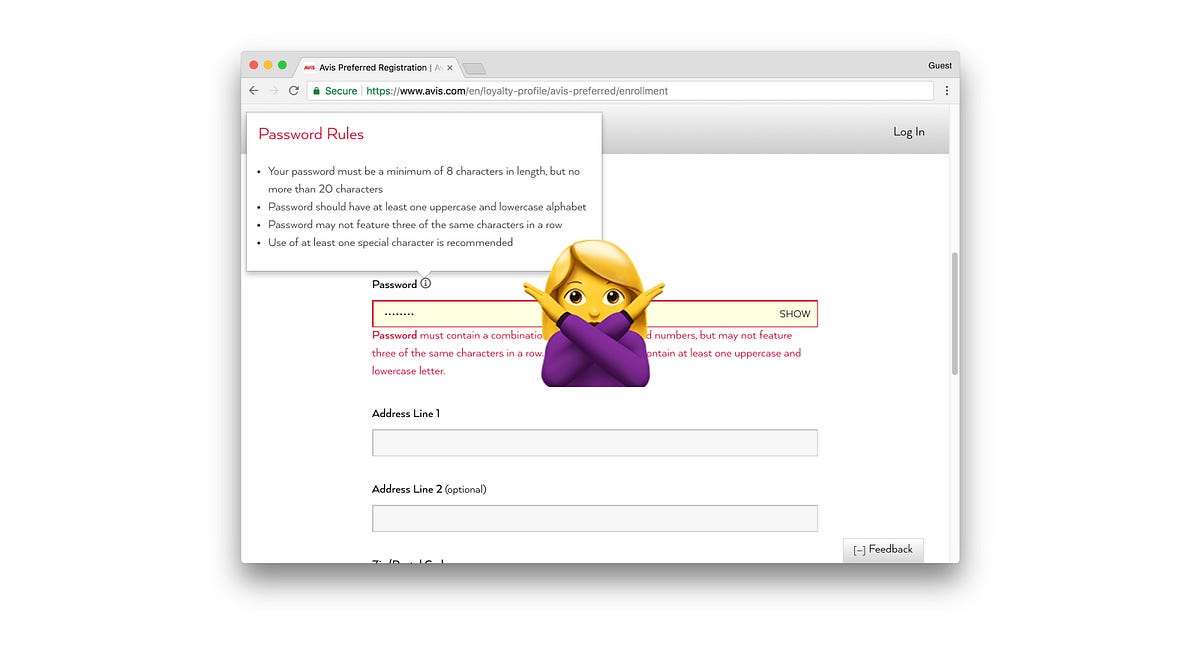Open the Chrome three-dot menu
1200x648 pixels.
tap(947, 90)
